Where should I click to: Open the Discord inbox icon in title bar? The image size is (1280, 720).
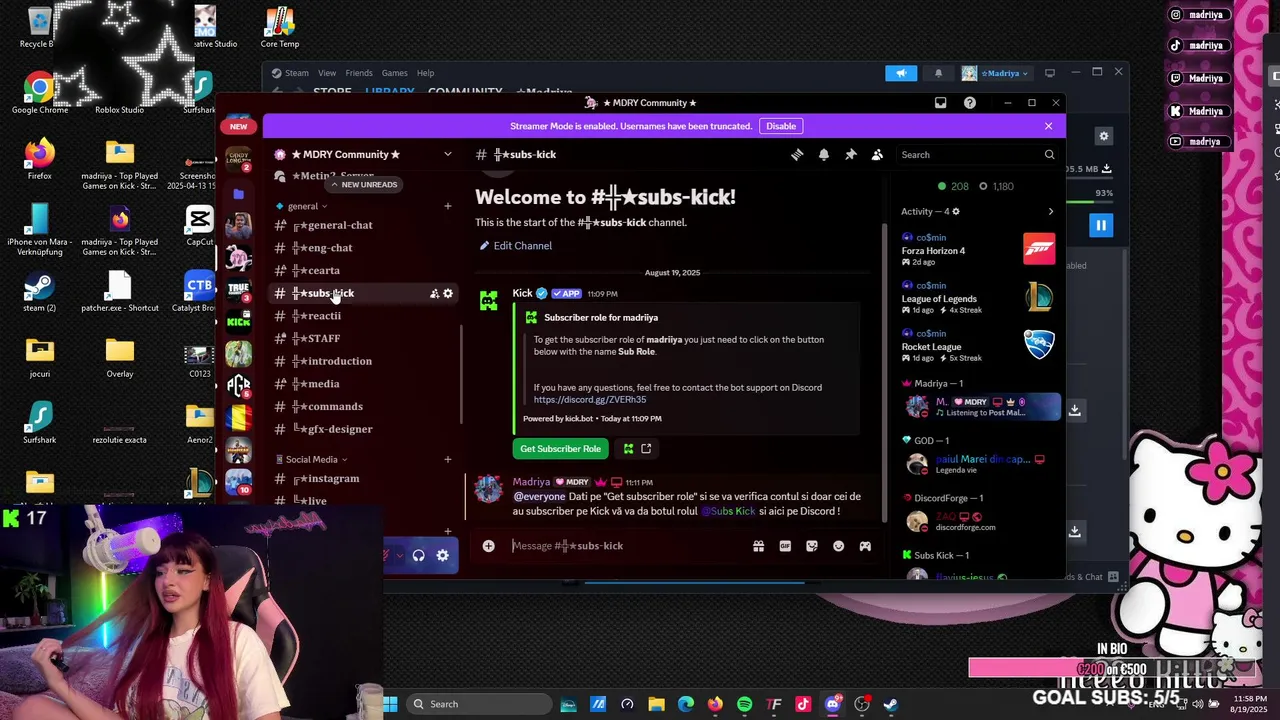(x=940, y=103)
